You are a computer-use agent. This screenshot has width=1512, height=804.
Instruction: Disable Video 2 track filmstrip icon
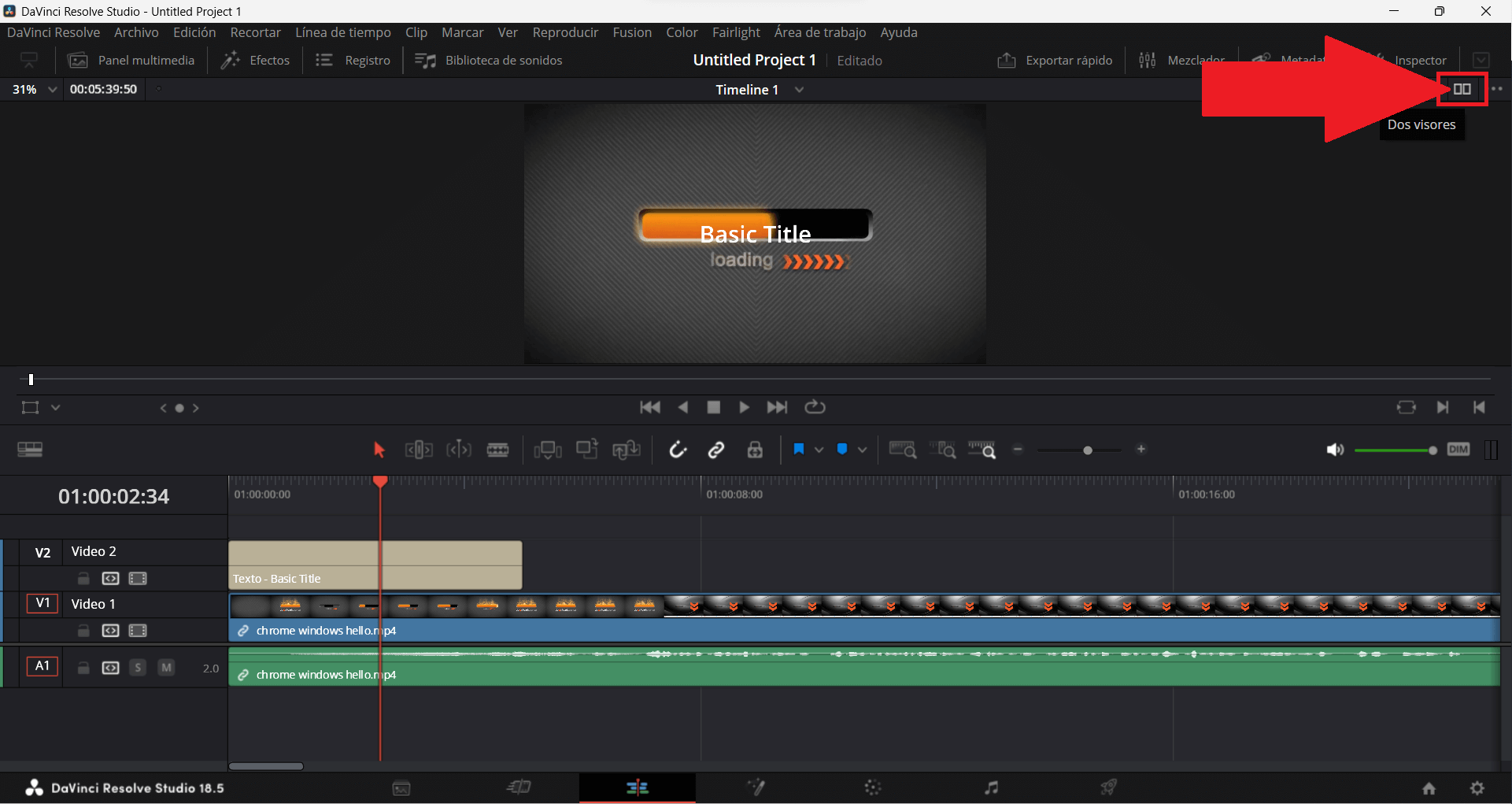[x=138, y=579]
